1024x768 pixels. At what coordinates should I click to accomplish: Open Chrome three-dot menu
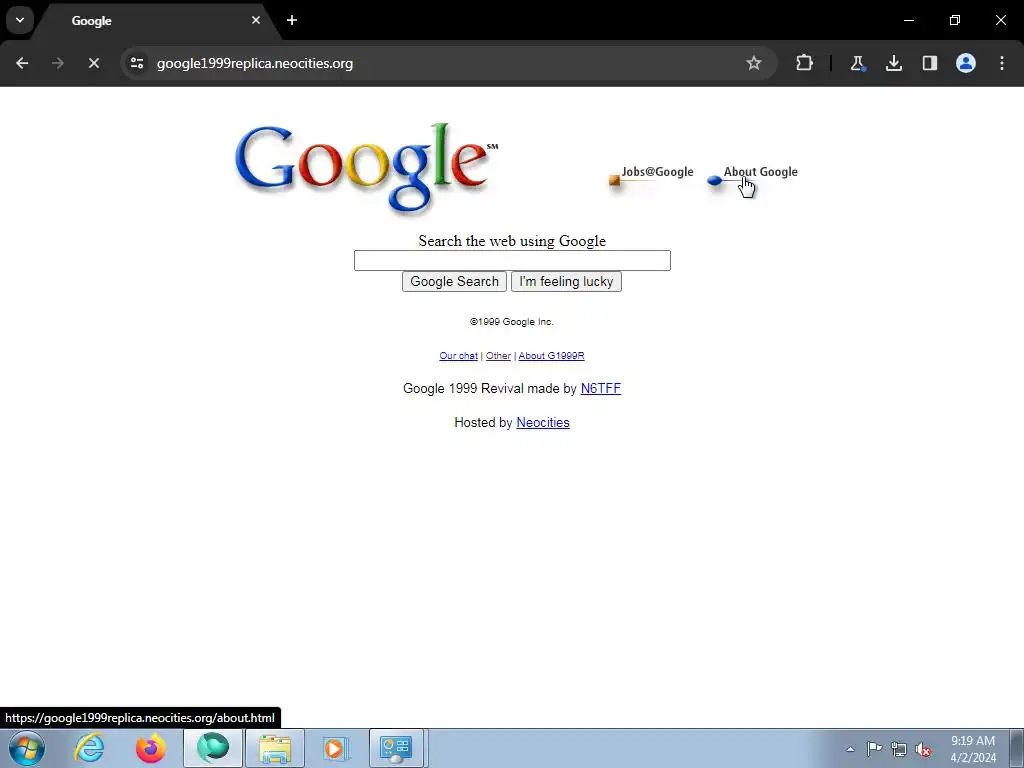tap(1002, 63)
